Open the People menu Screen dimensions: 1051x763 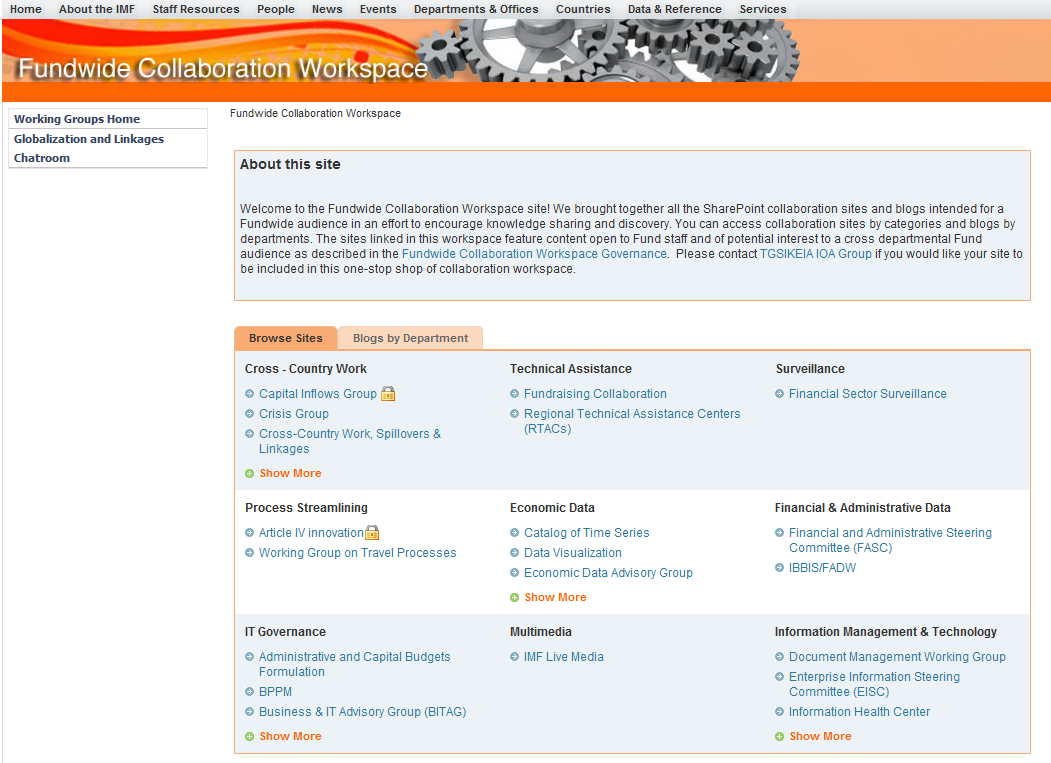coord(275,9)
